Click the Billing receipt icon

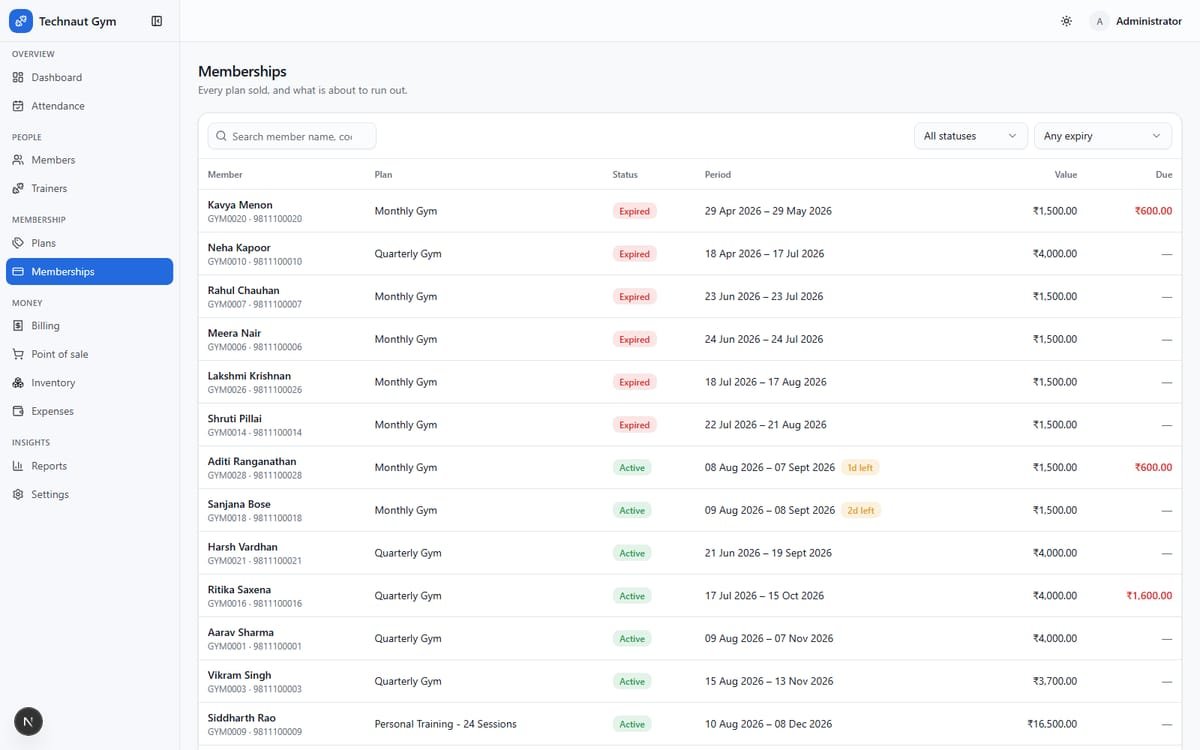18,326
